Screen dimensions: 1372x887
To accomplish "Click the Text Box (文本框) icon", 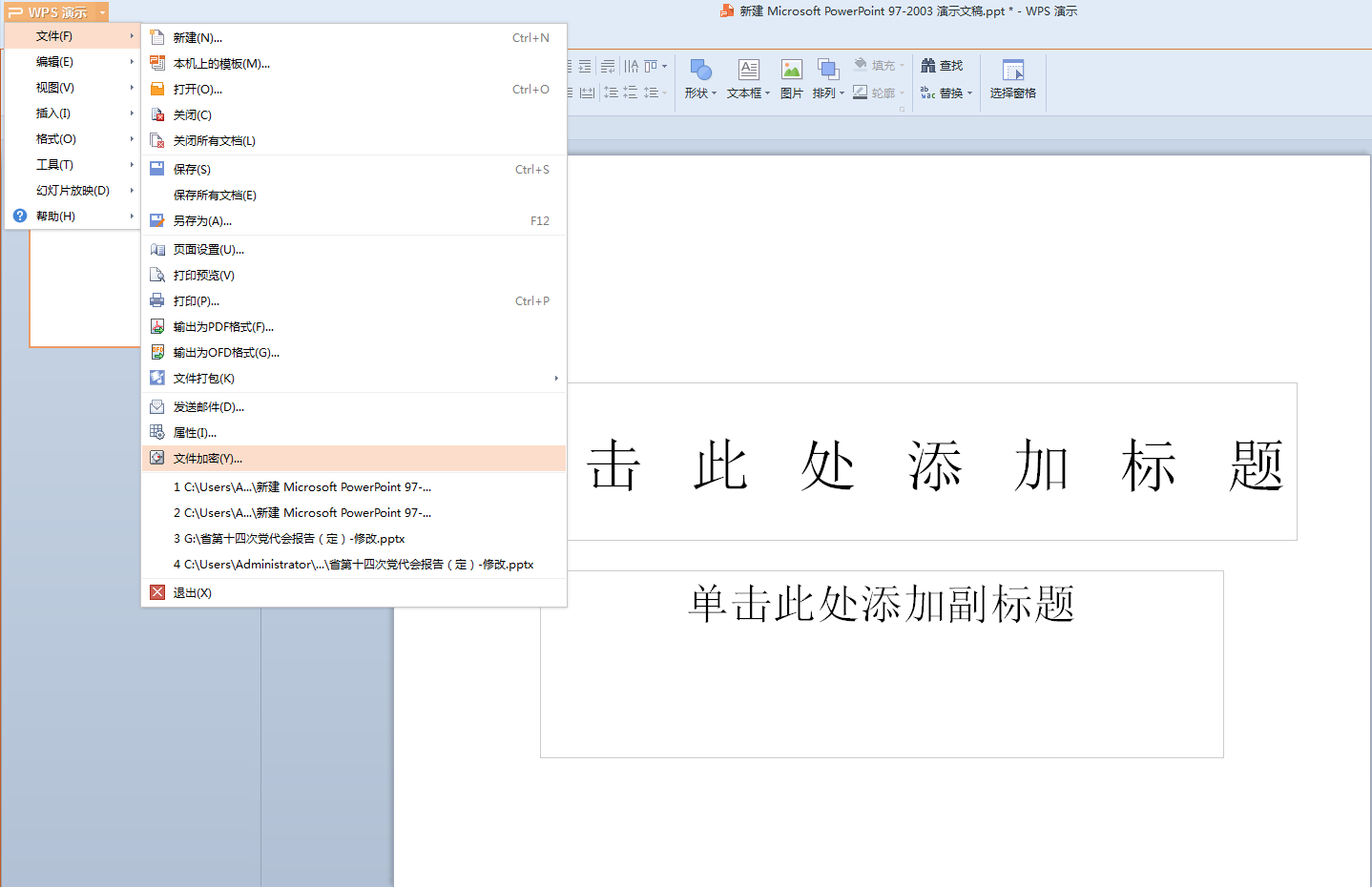I will click(749, 70).
